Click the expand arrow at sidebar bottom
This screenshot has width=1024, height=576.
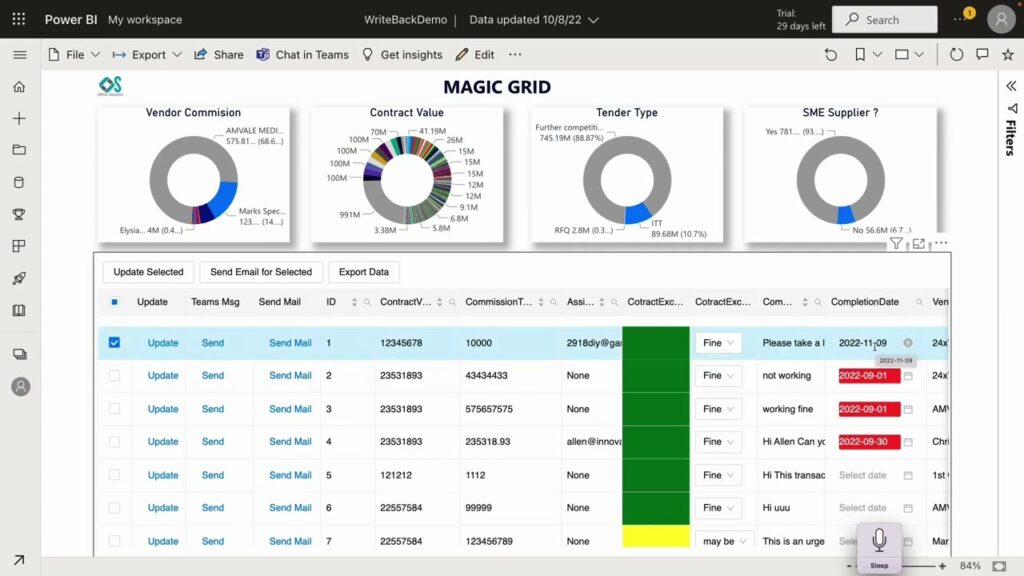click(19, 560)
